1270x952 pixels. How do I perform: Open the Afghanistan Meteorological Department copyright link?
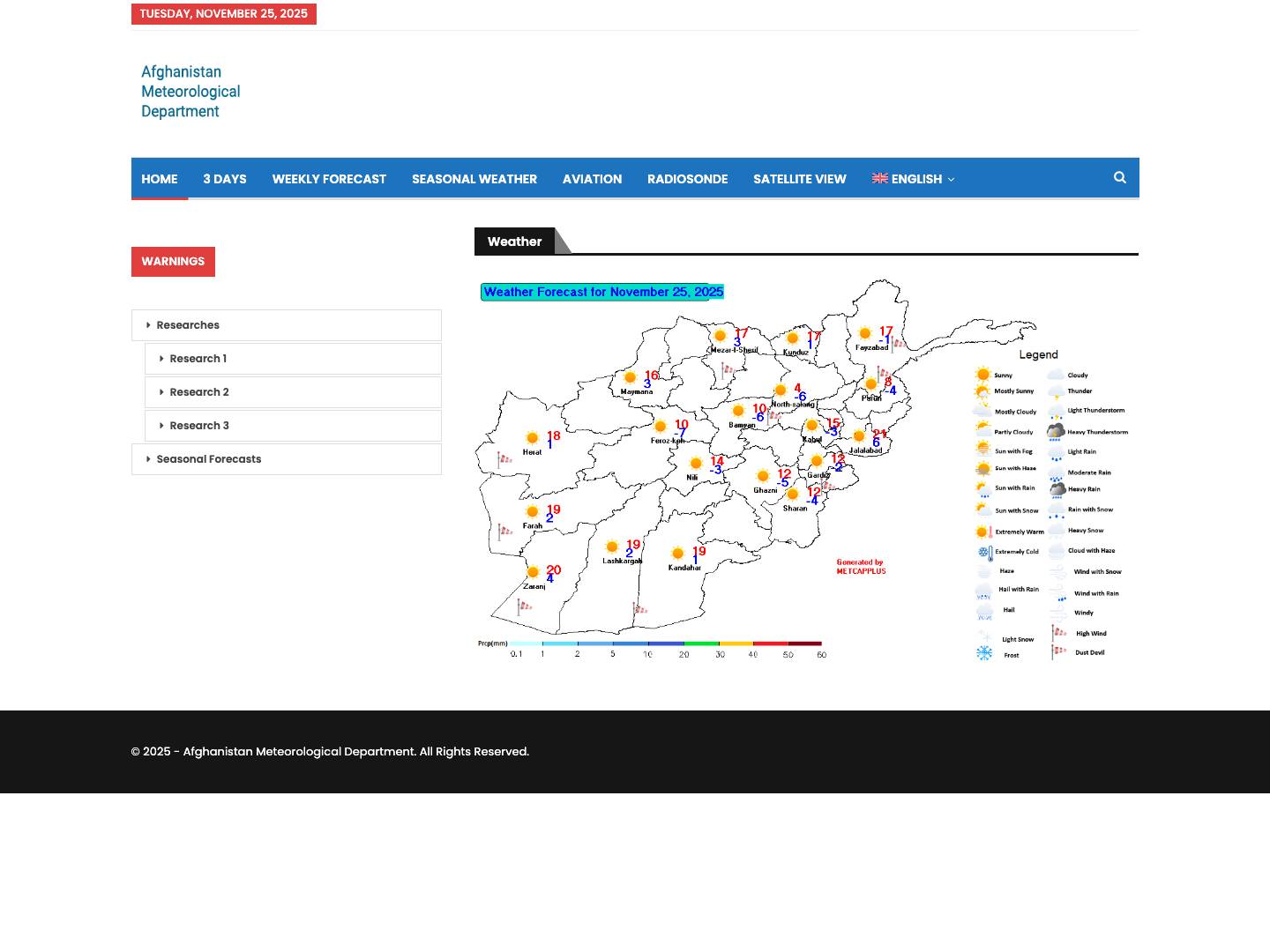point(299,751)
